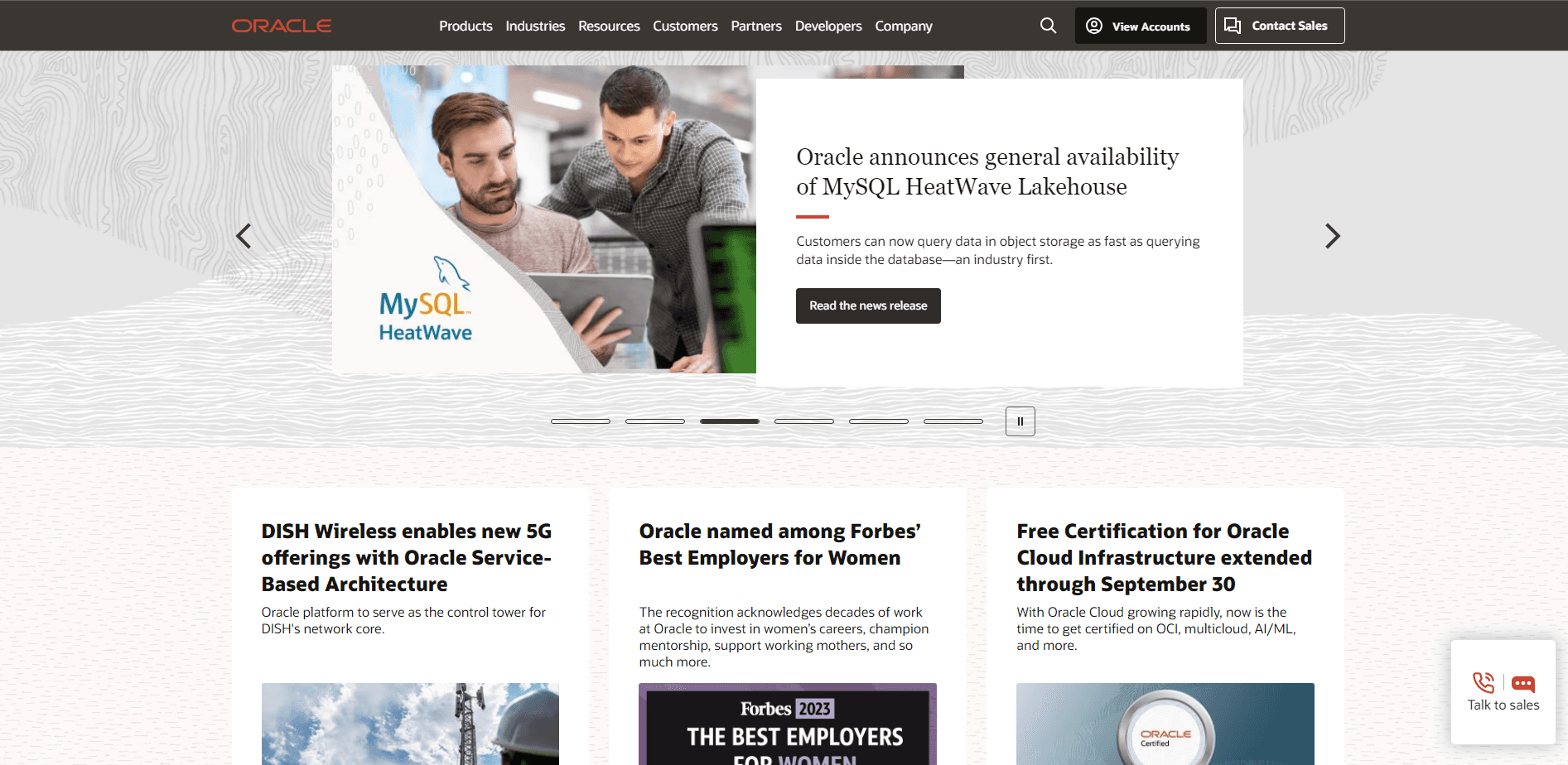Open the Customers menu
The image size is (1568, 765).
[685, 26]
